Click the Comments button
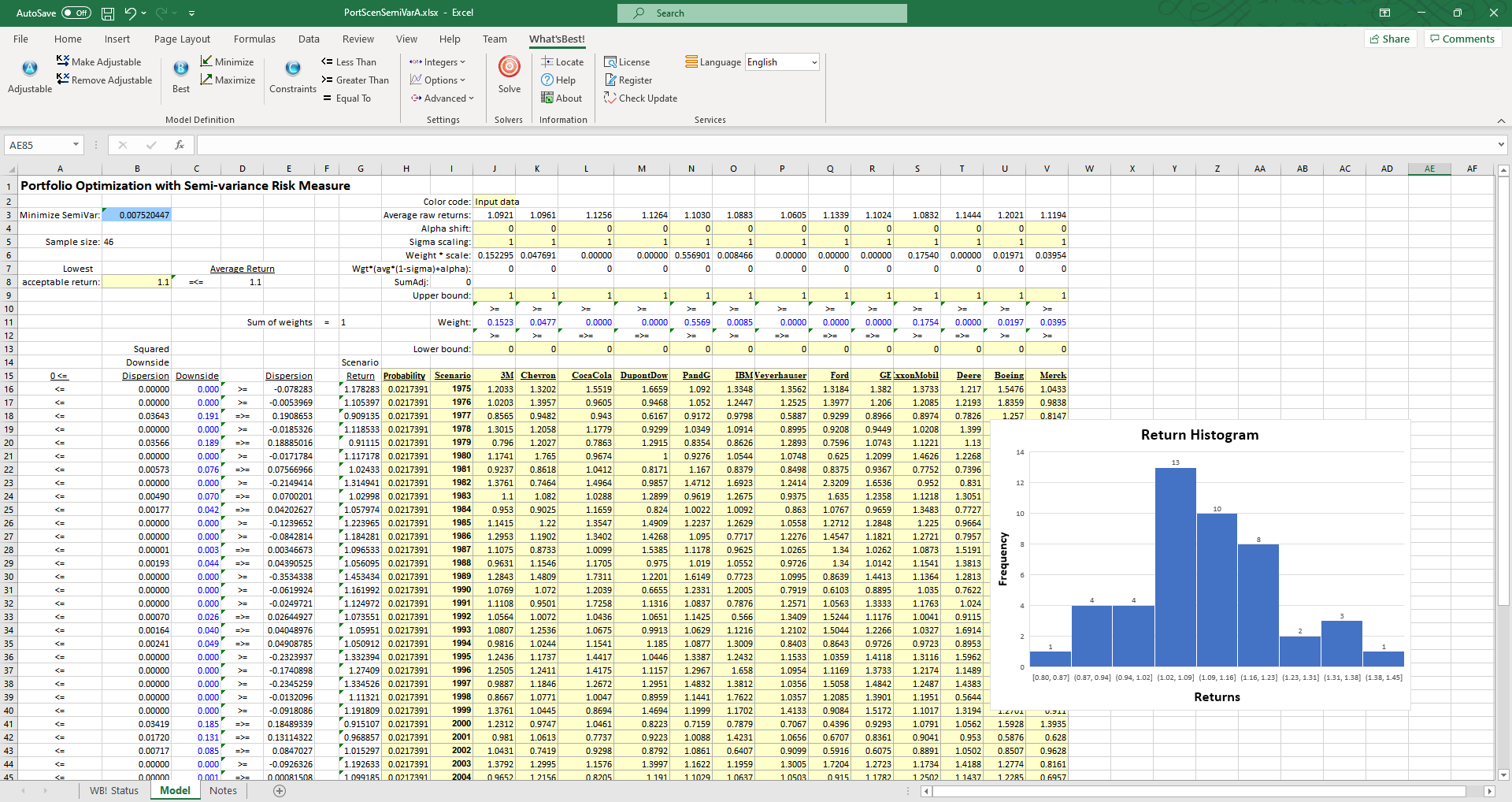This screenshot has width=1512, height=802. click(1462, 39)
